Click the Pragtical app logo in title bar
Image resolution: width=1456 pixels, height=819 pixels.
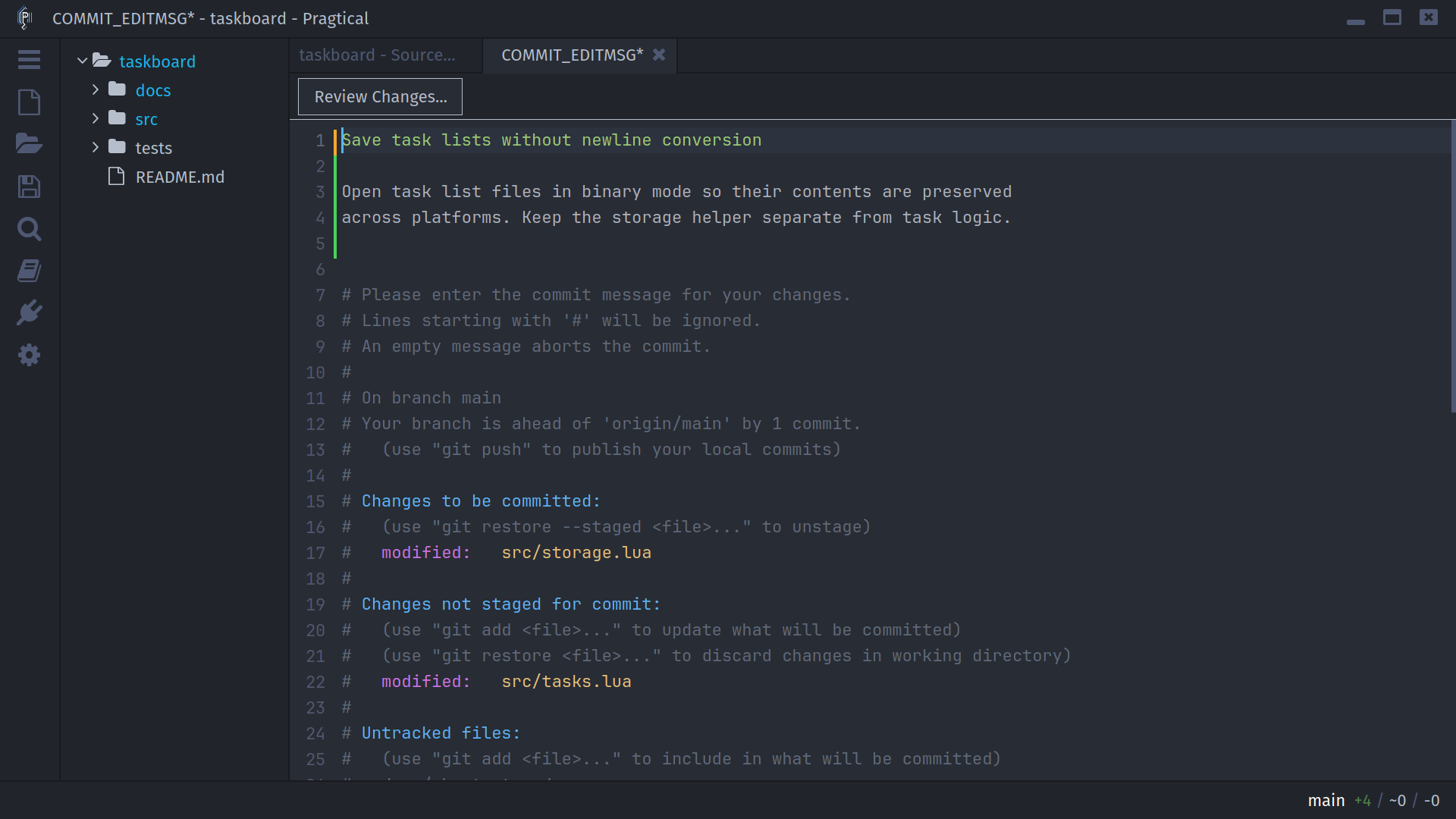(24, 18)
